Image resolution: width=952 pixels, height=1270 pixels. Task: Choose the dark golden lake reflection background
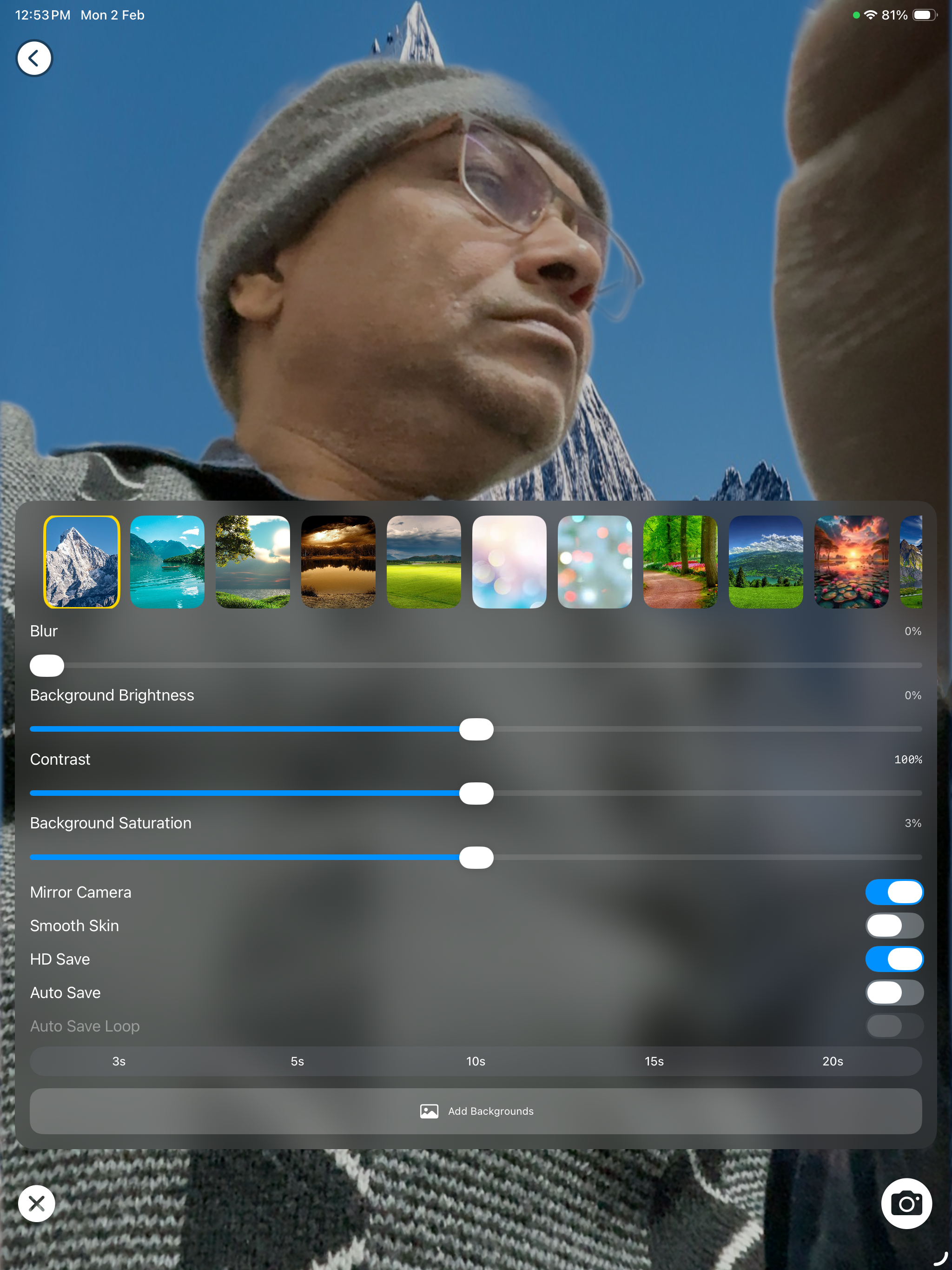point(338,562)
